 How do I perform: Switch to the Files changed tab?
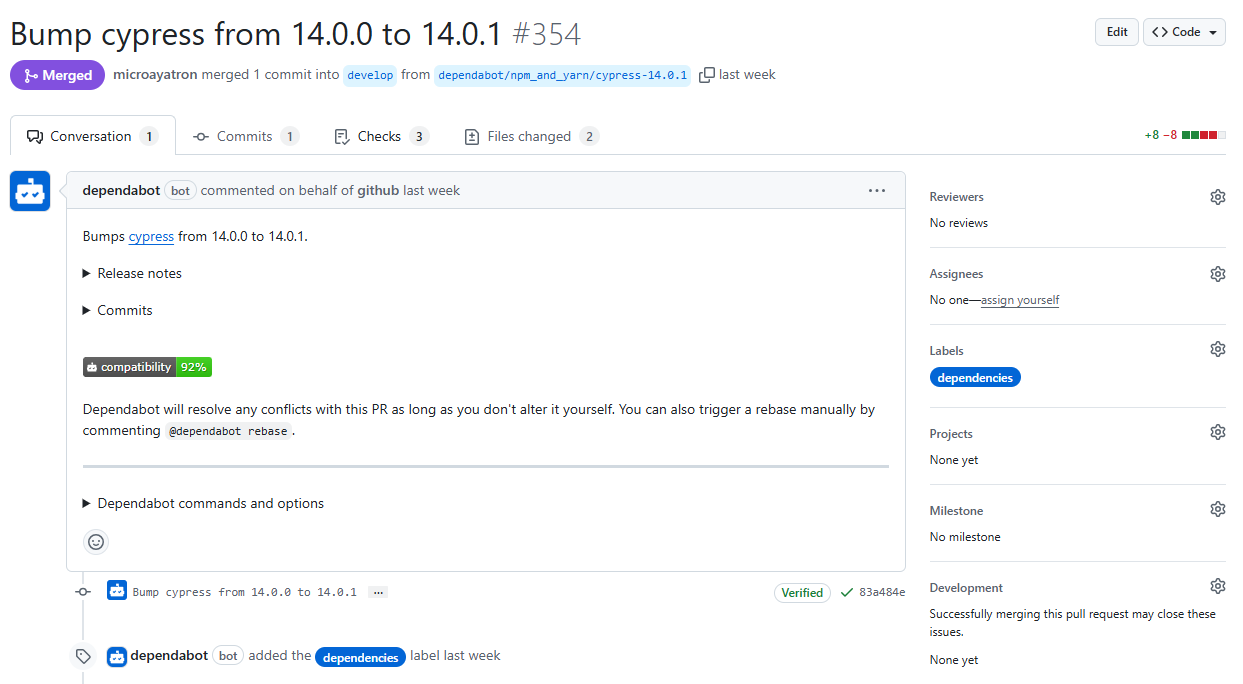coord(531,136)
